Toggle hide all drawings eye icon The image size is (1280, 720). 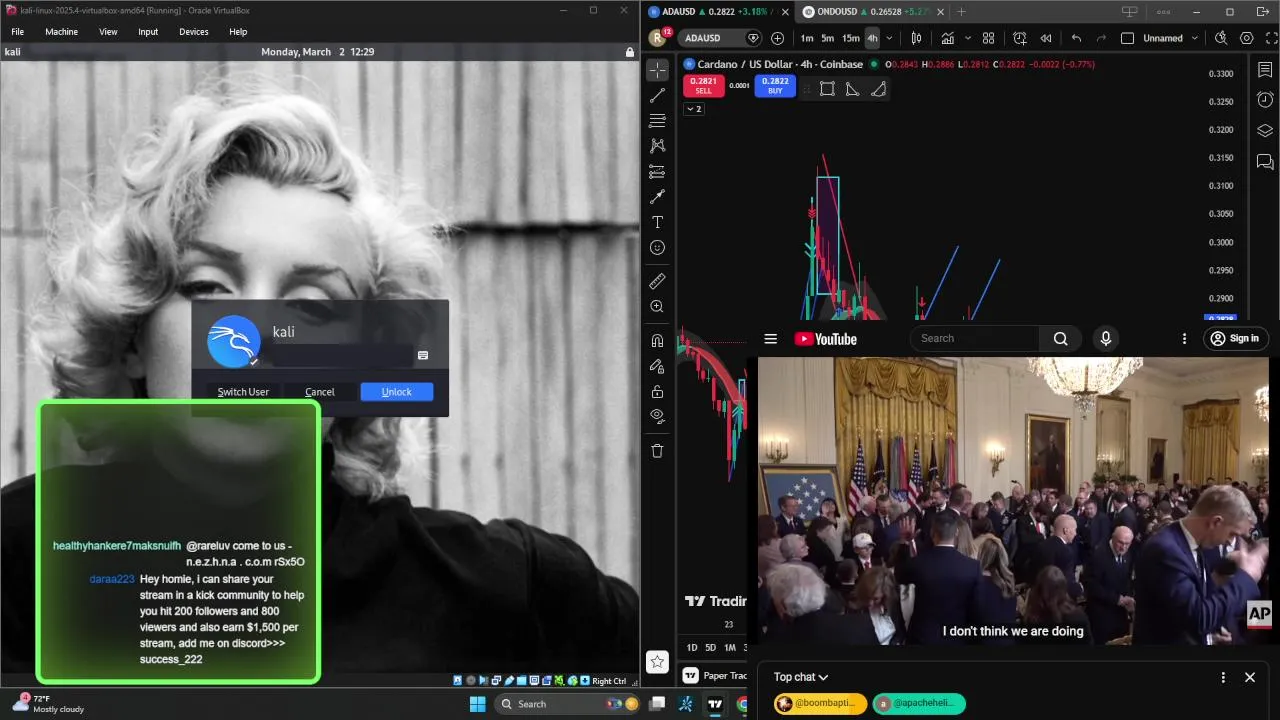pos(657,416)
